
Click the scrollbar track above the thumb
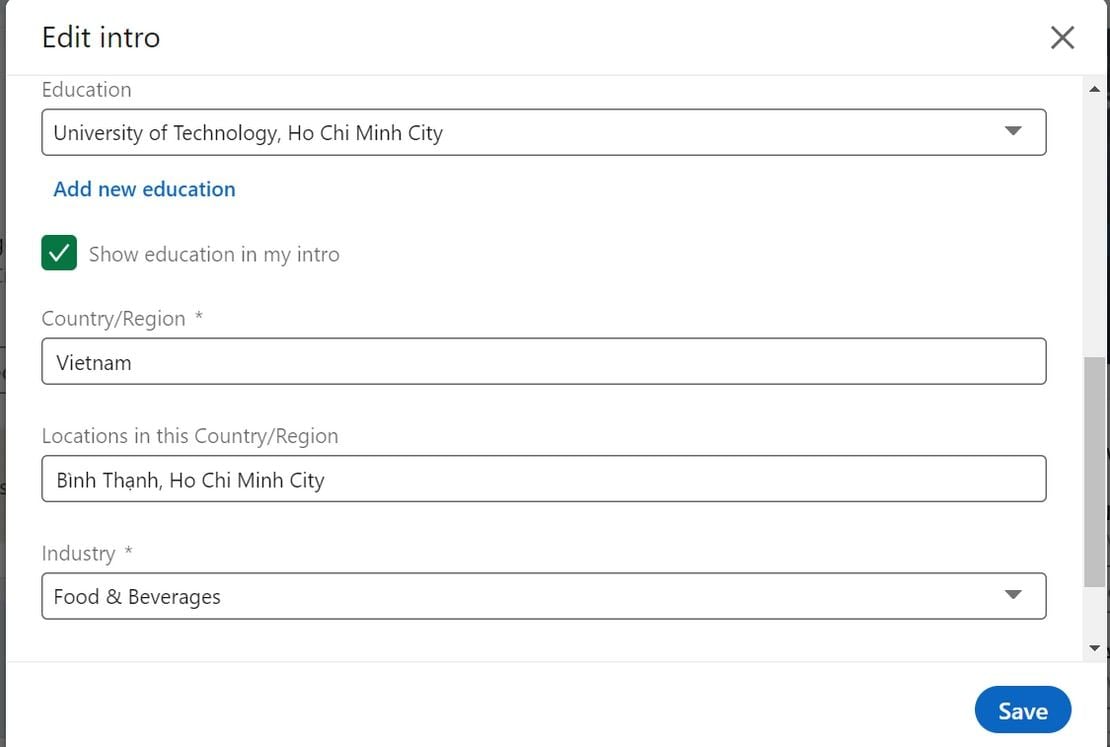click(1094, 227)
